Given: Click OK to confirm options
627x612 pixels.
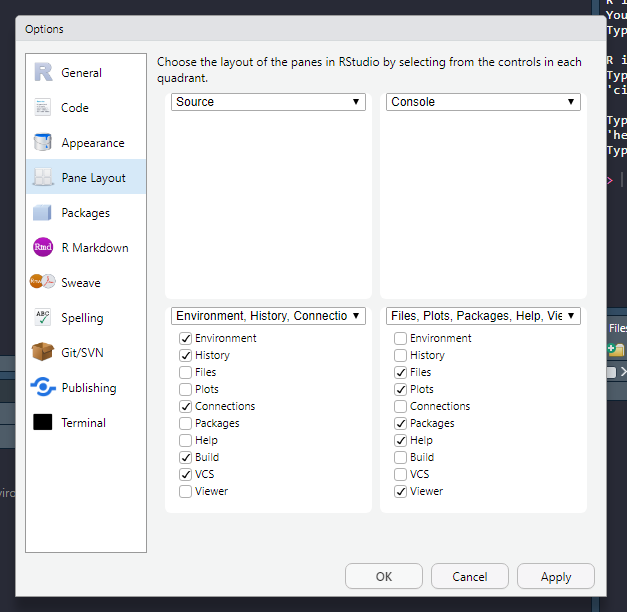Looking at the screenshot, I should 383,576.
